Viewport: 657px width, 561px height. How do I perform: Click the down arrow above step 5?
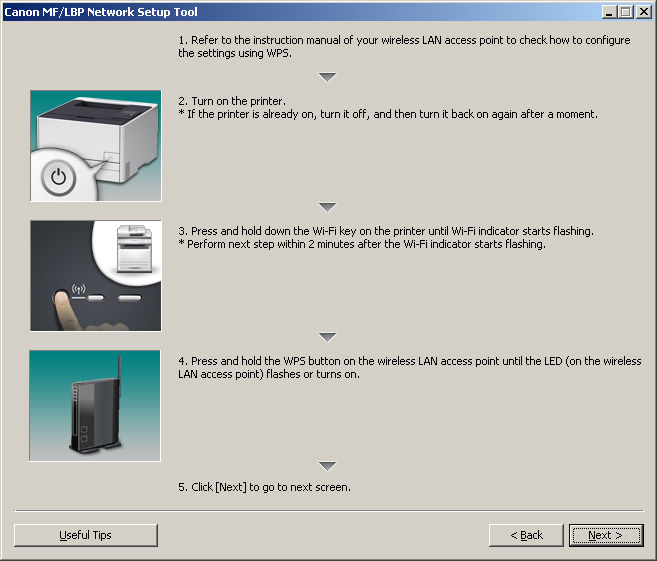[x=327, y=466]
